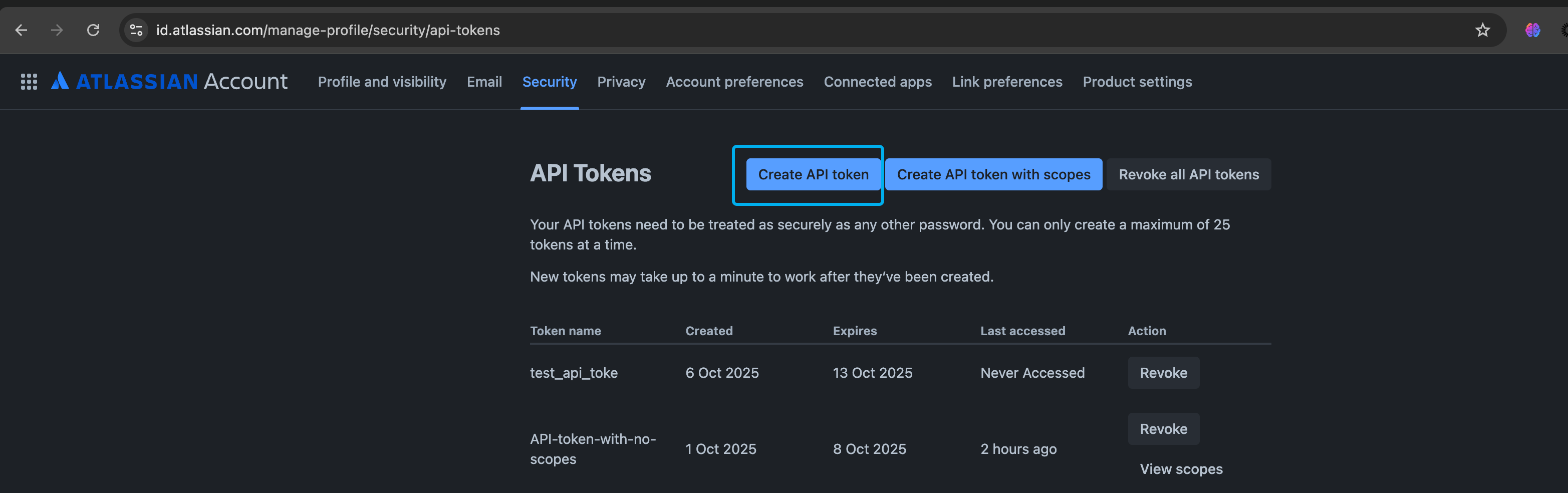Click Create API token button

tap(813, 175)
